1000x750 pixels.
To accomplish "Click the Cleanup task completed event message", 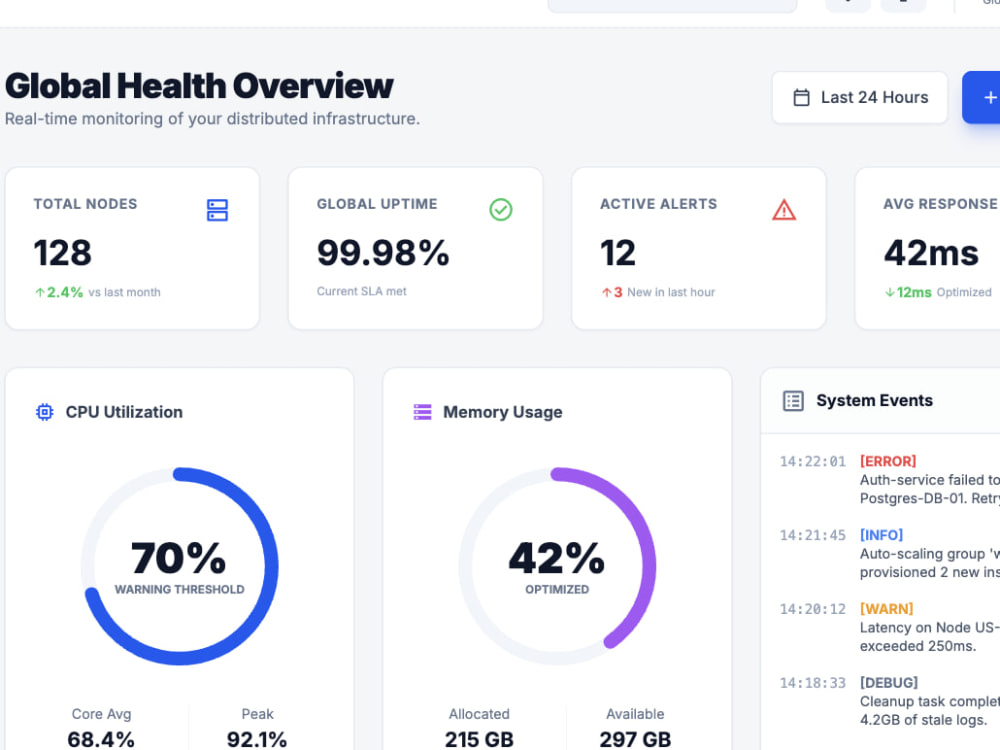I will click(929, 711).
